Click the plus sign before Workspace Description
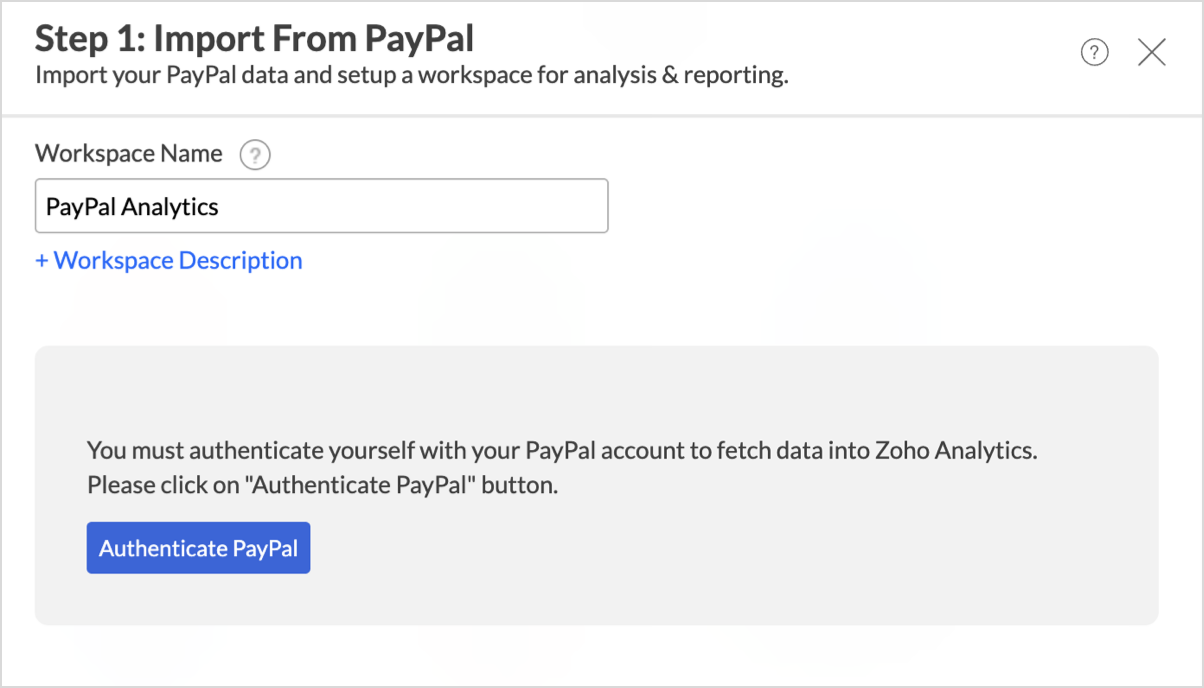 click(x=42, y=261)
